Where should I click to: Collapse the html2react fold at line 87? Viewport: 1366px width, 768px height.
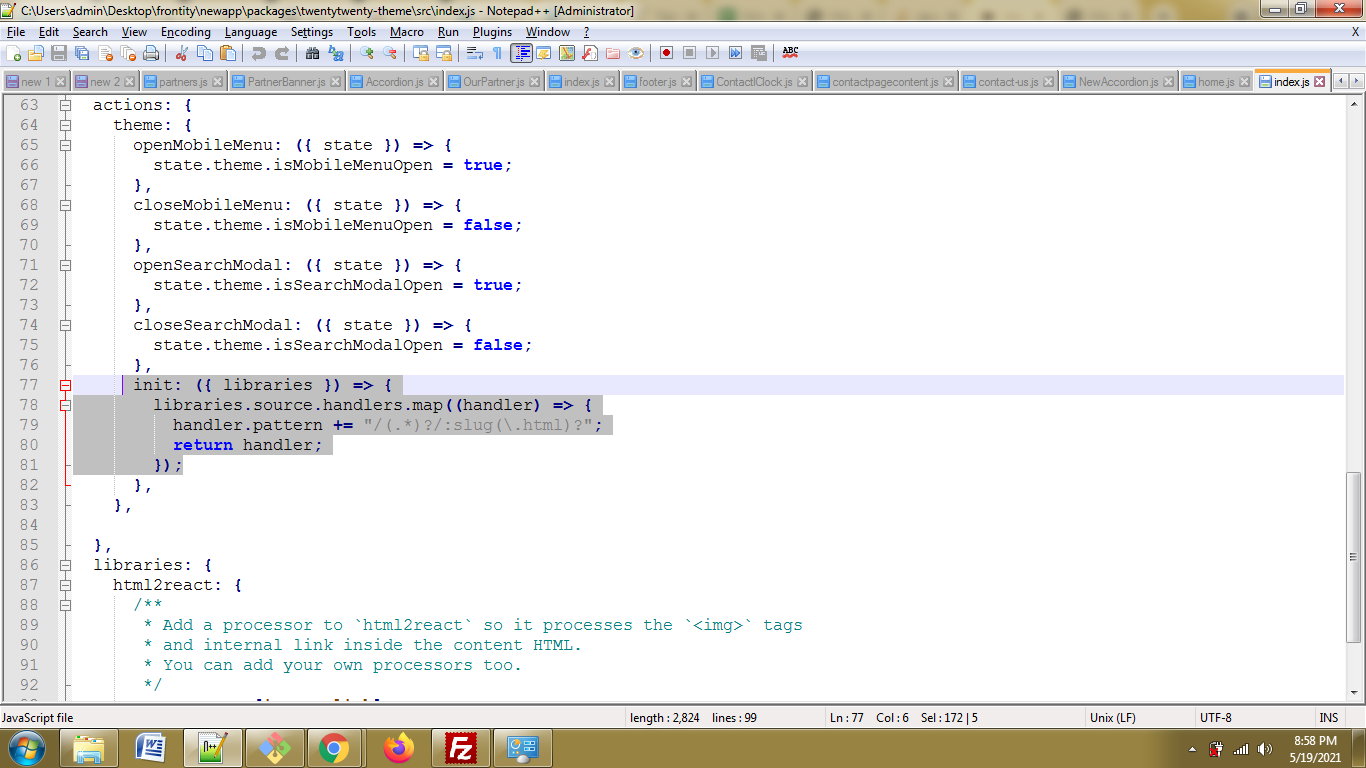click(x=65, y=585)
